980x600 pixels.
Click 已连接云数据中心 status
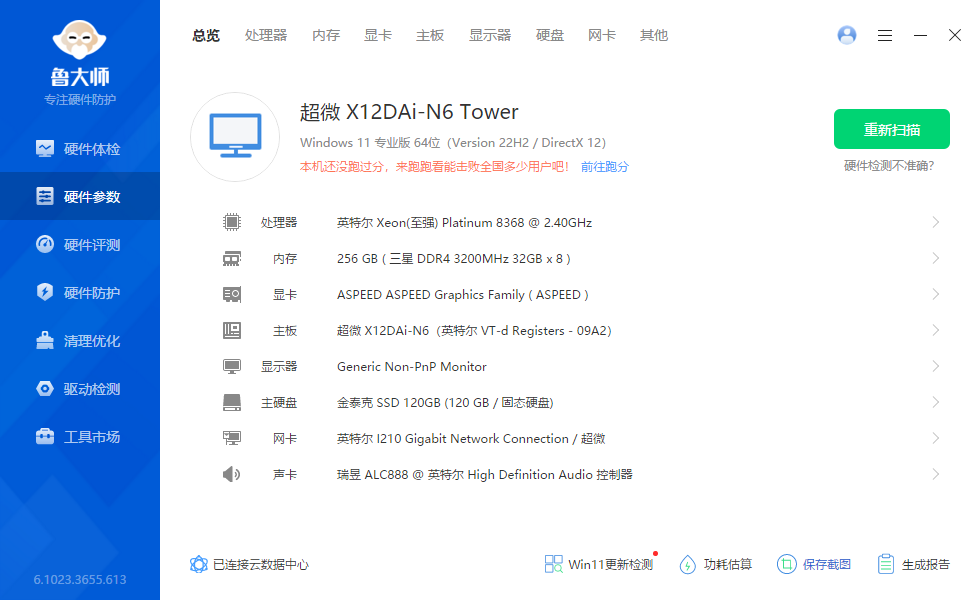(x=249, y=564)
